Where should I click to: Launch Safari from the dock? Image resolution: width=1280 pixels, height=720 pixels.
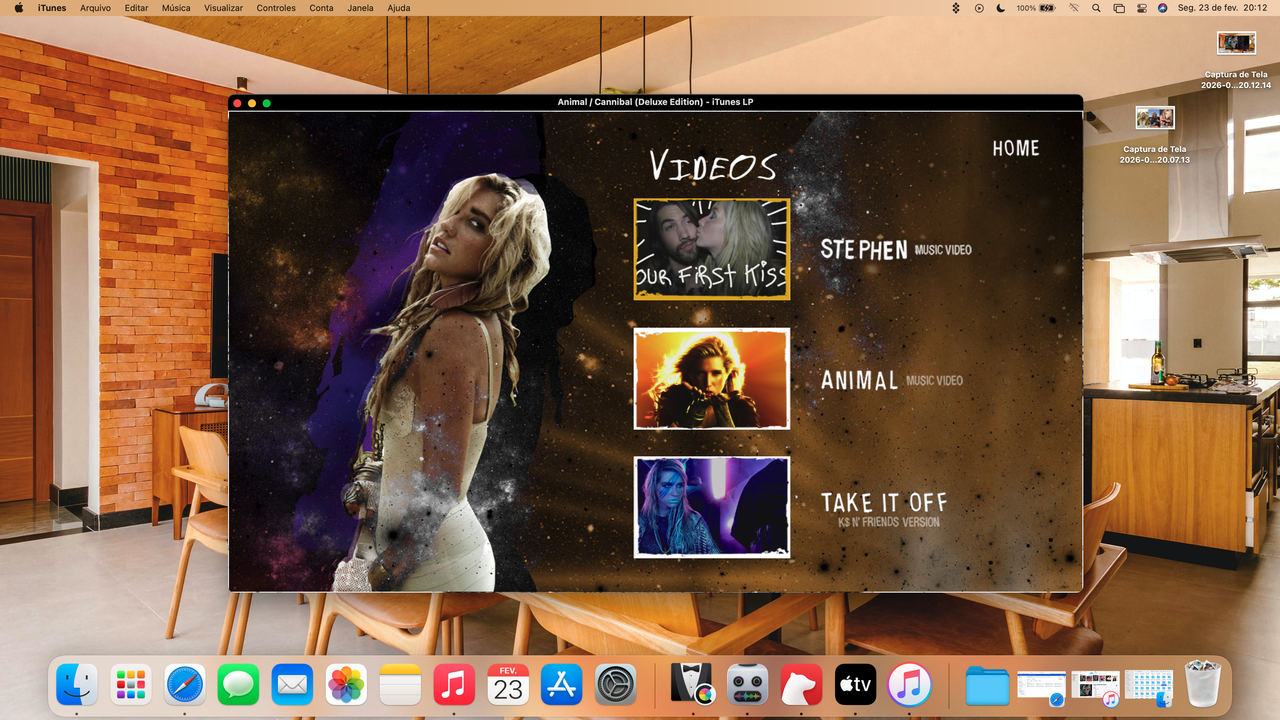click(185, 685)
